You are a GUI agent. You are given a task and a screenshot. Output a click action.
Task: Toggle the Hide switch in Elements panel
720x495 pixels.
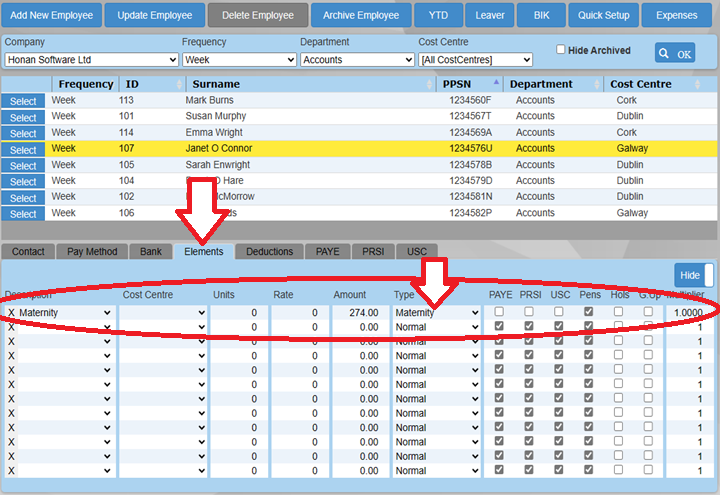pyautogui.click(x=694, y=275)
